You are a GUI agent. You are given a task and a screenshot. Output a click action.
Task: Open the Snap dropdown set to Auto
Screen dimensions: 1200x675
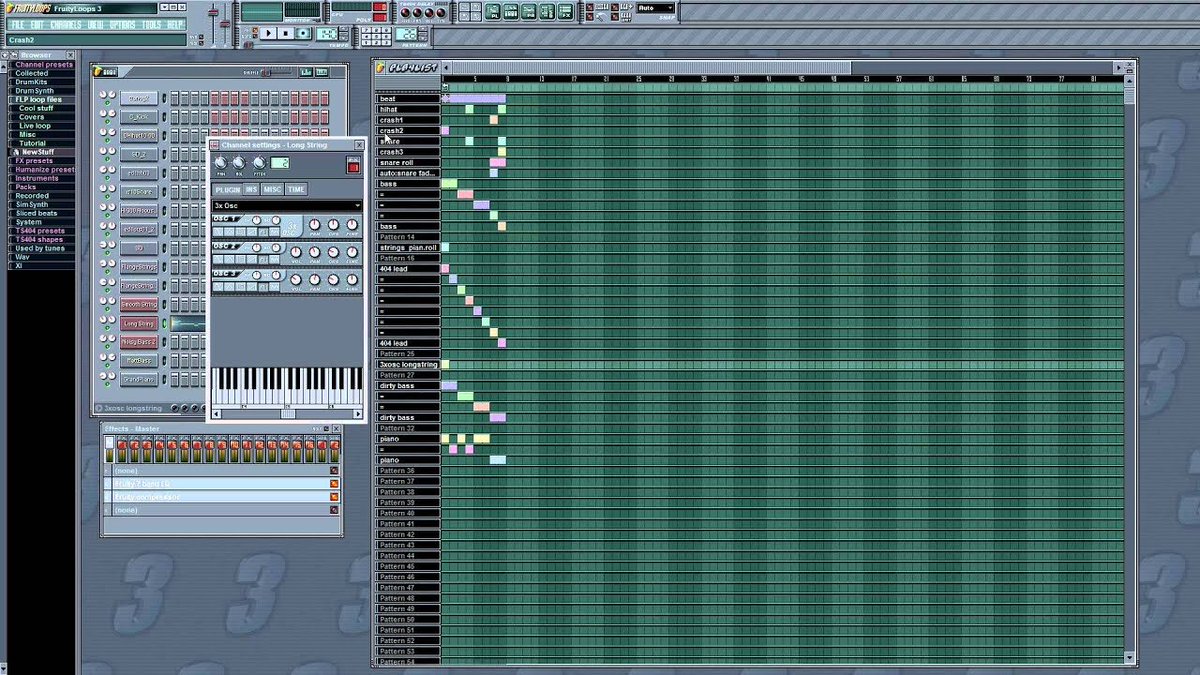[x=656, y=8]
